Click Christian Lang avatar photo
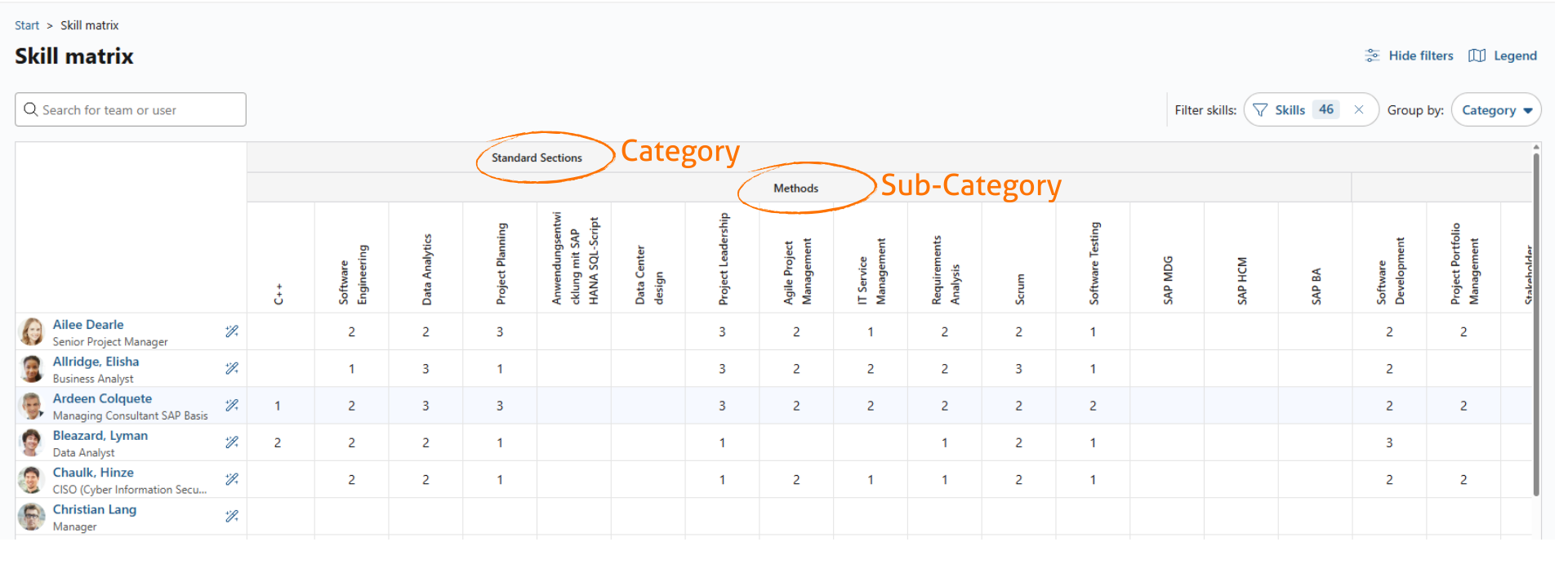Viewport: 1568px width, 564px height. tap(32, 517)
